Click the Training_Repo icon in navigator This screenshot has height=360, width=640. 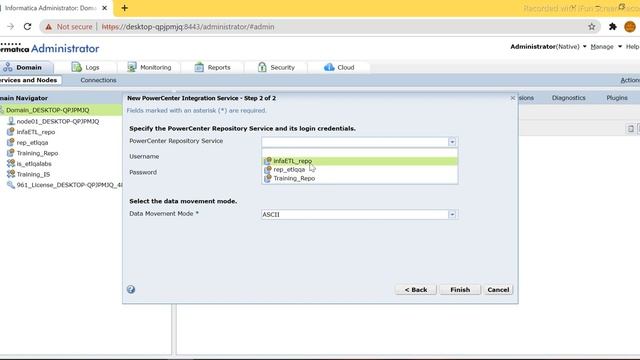coord(11,153)
